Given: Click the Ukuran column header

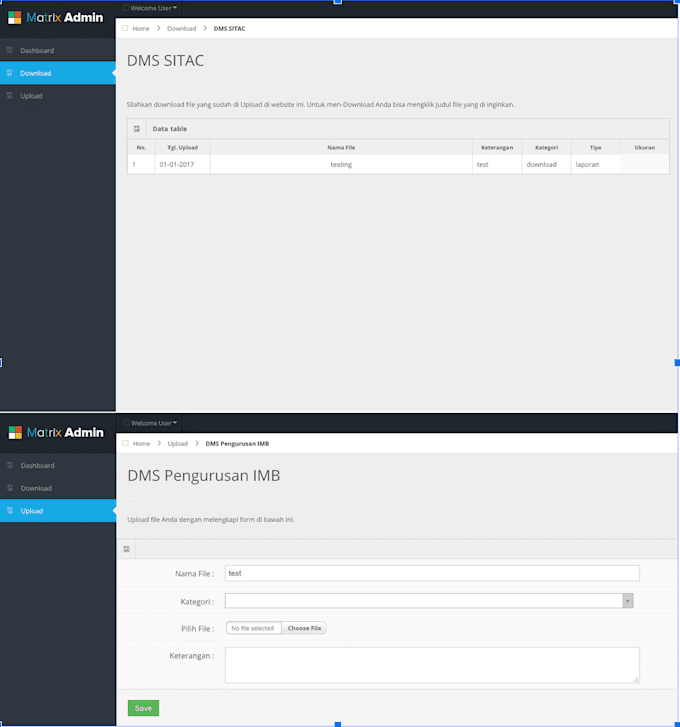Looking at the screenshot, I should (645, 147).
